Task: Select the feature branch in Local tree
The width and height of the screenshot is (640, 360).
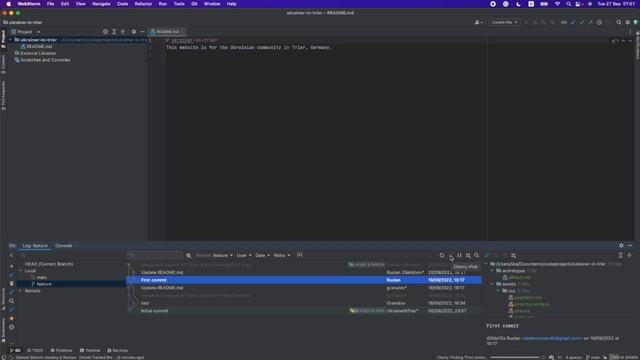Action: click(44, 284)
